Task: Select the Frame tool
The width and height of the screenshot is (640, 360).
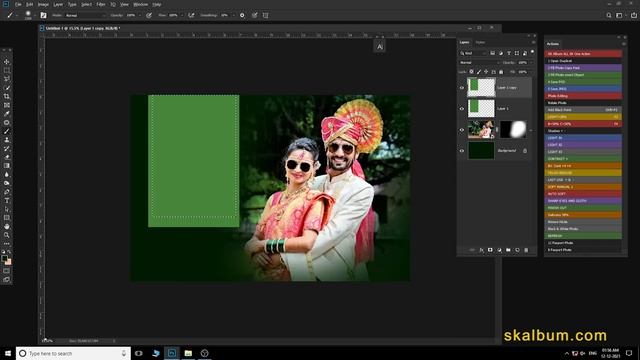Action: point(7,105)
